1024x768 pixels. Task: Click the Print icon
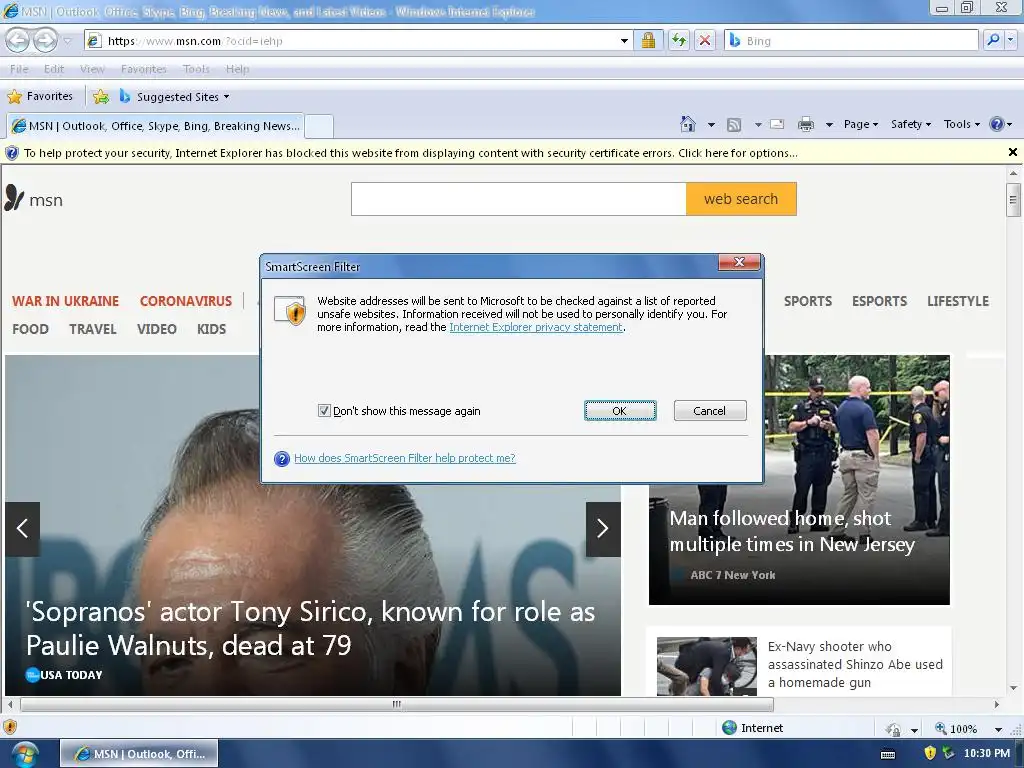(806, 124)
